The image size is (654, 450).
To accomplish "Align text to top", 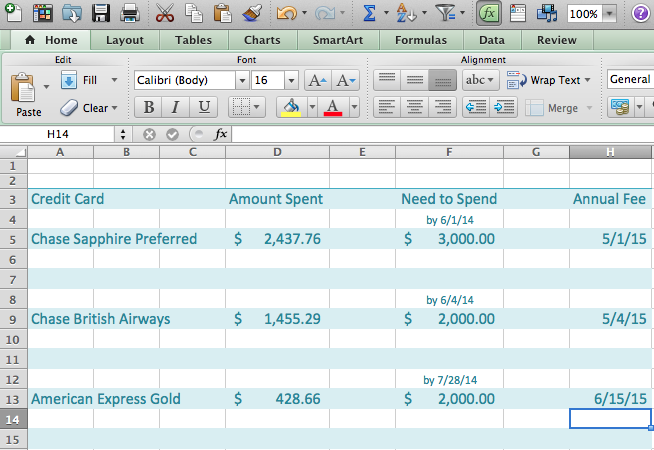I will 387,80.
